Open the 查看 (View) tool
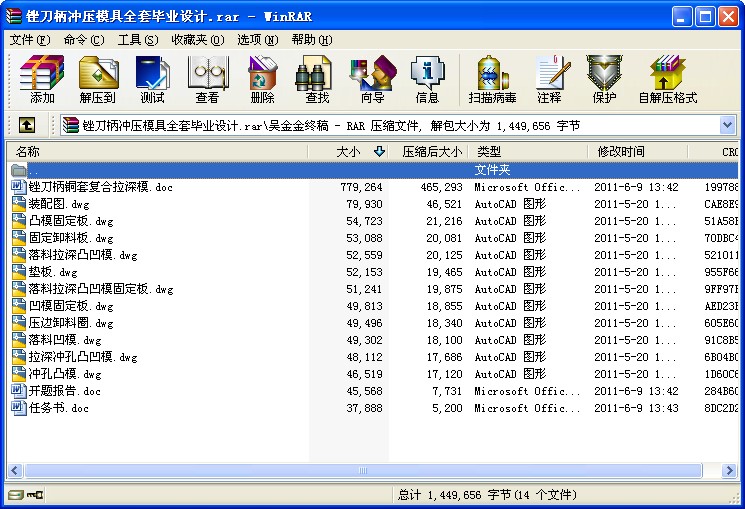The width and height of the screenshot is (745, 509). (207, 79)
